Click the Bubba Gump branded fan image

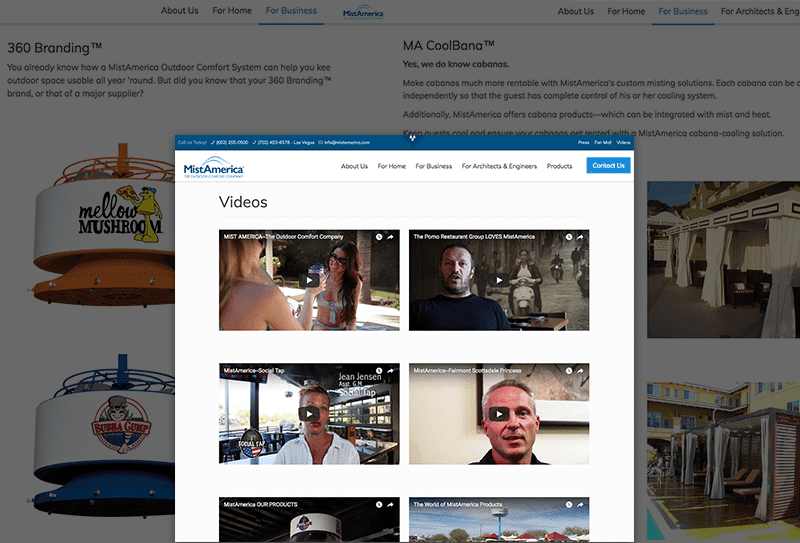click(x=102, y=435)
